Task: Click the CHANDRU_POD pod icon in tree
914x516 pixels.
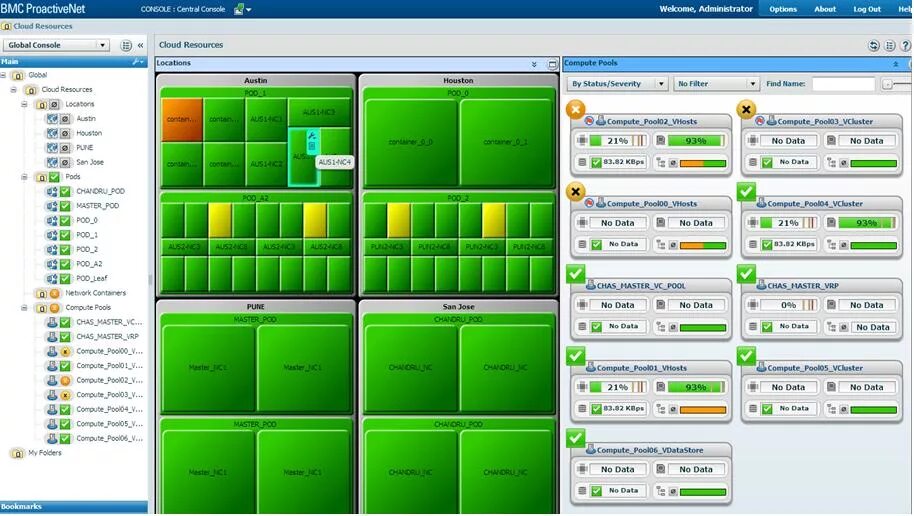Action: tap(52, 191)
